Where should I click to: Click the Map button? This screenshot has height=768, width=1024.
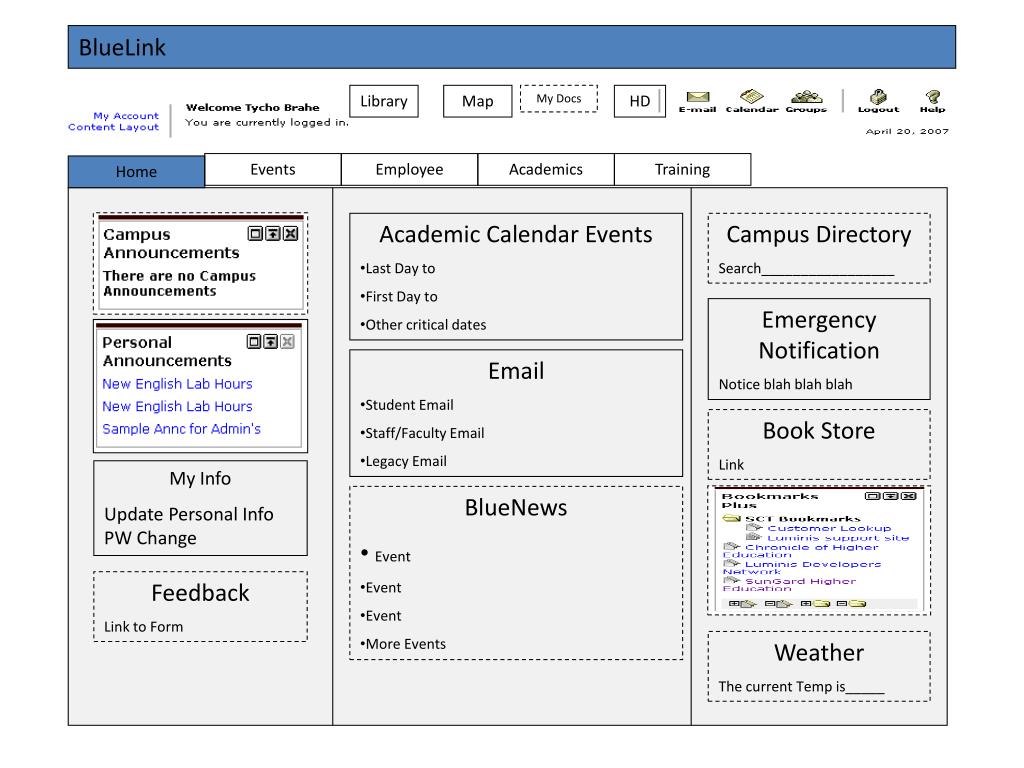[x=477, y=101]
